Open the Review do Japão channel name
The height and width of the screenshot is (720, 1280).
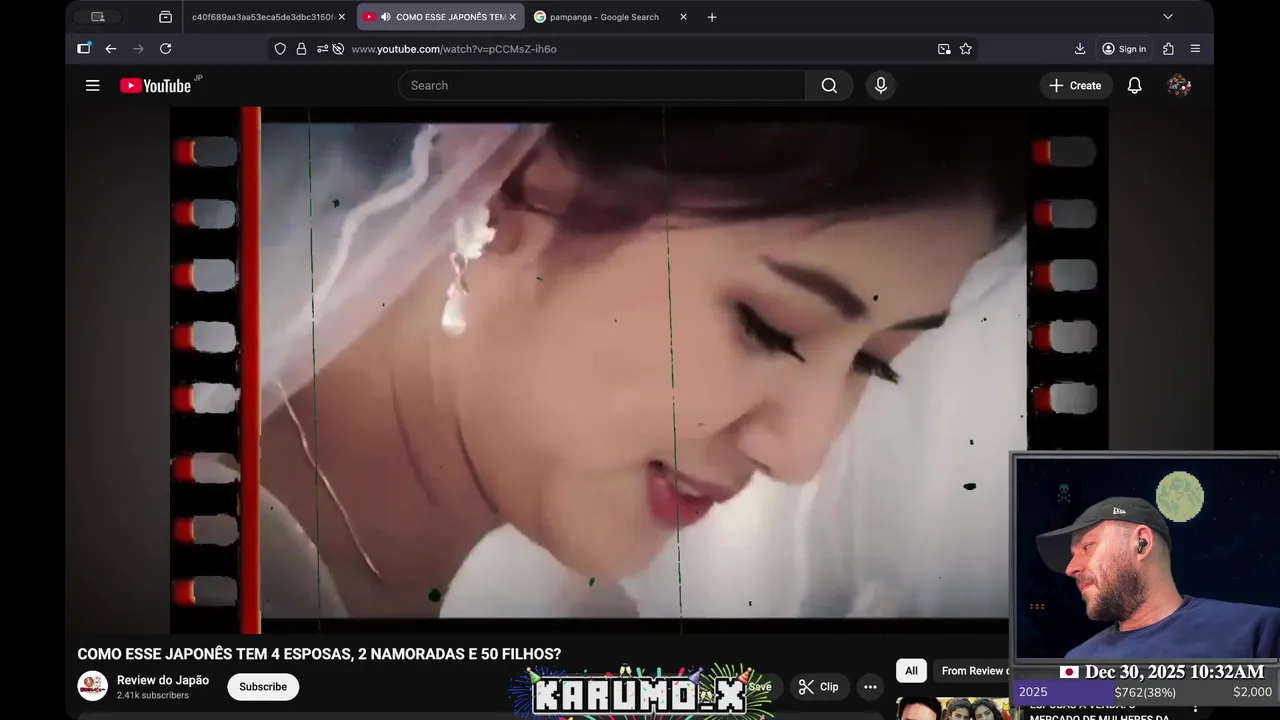(163, 680)
